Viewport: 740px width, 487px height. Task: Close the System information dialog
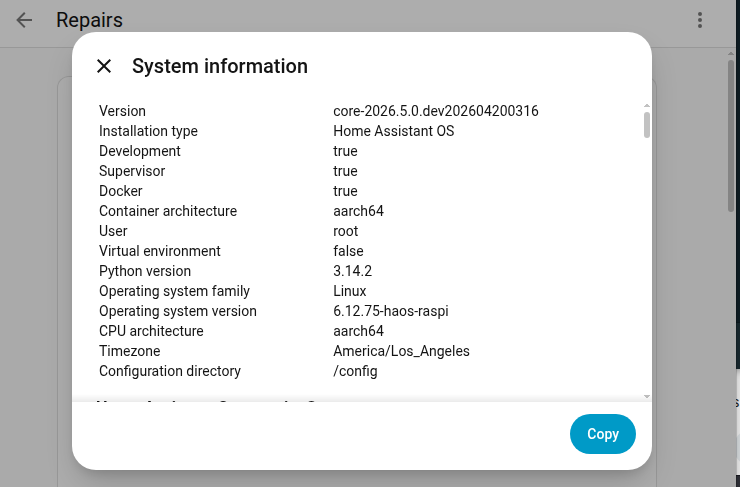coord(104,66)
